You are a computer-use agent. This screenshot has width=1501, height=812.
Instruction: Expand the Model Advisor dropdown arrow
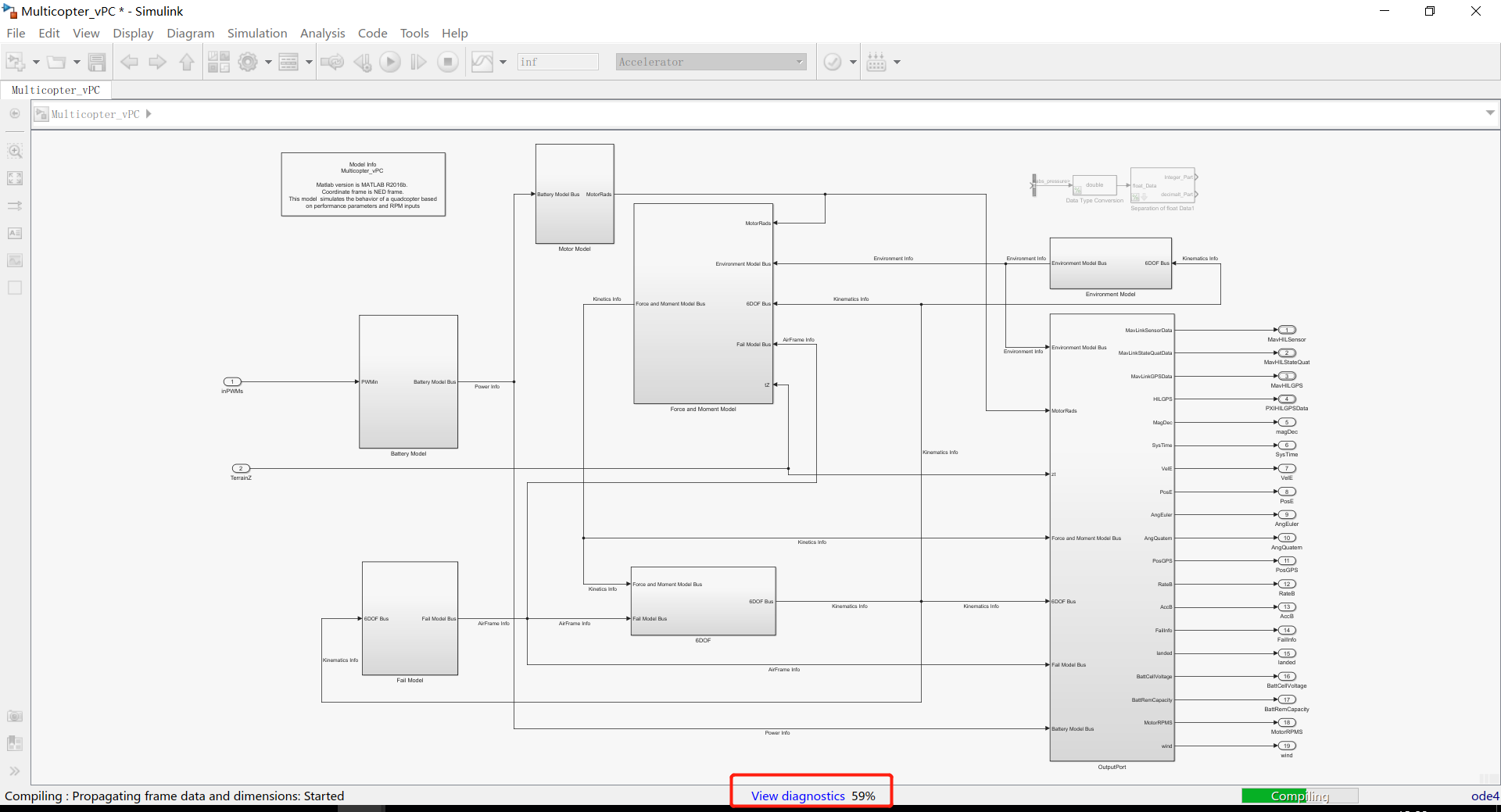pos(853,62)
